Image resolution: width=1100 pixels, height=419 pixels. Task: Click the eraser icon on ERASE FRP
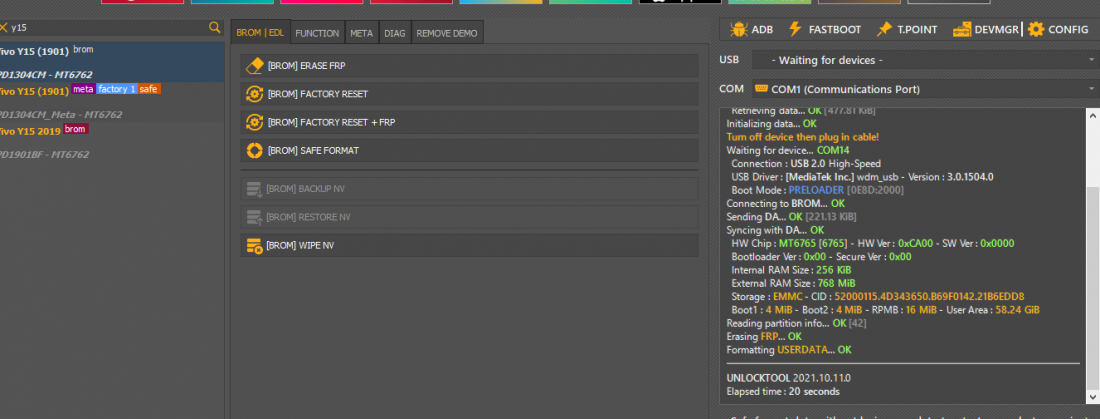coord(254,66)
